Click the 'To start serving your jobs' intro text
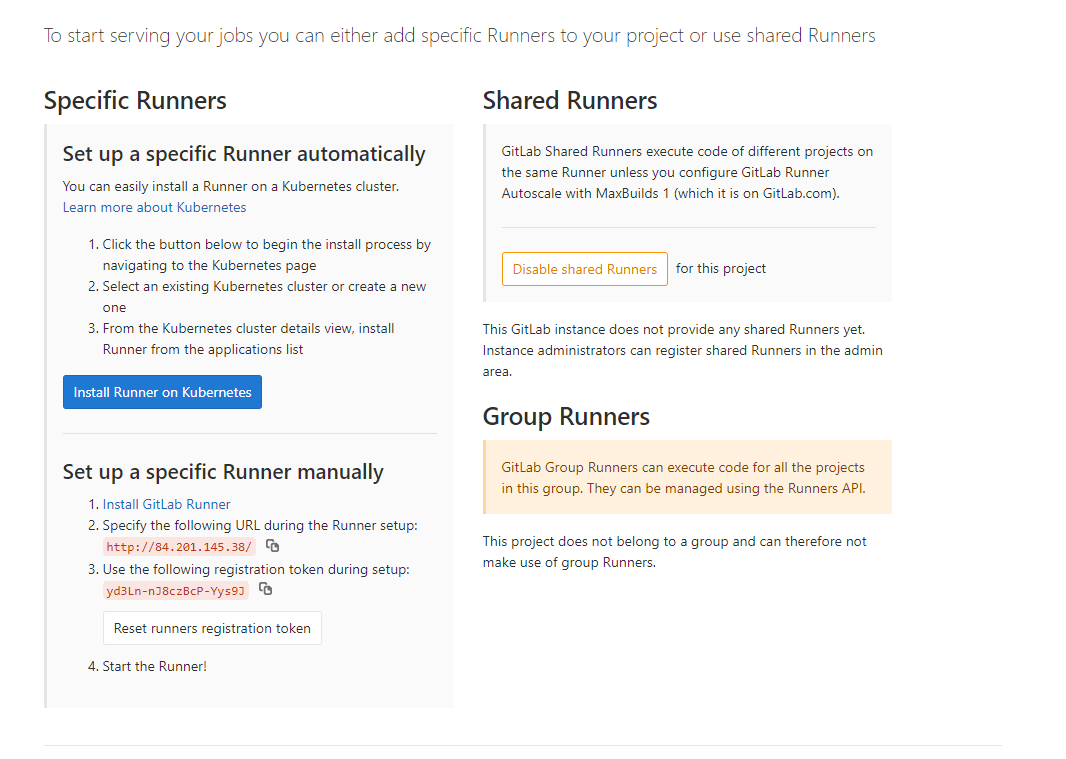 459,36
